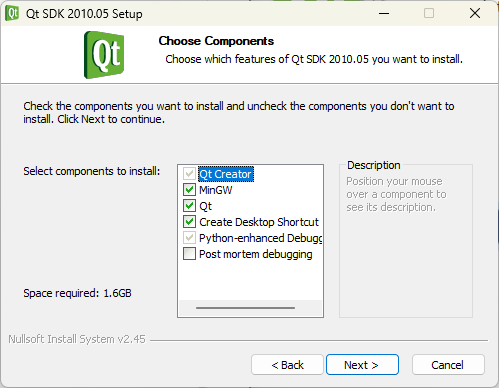
Task: Select the MinGW label in the component list
Action: (216, 190)
